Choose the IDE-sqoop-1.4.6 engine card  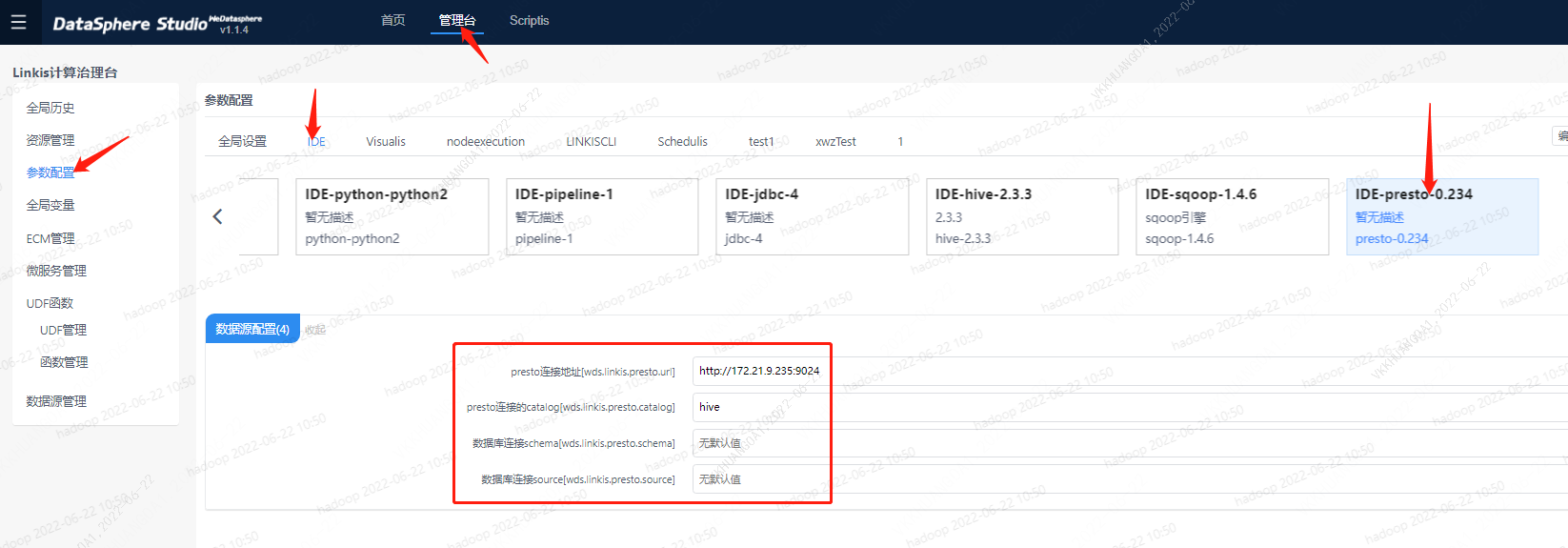click(x=1232, y=216)
